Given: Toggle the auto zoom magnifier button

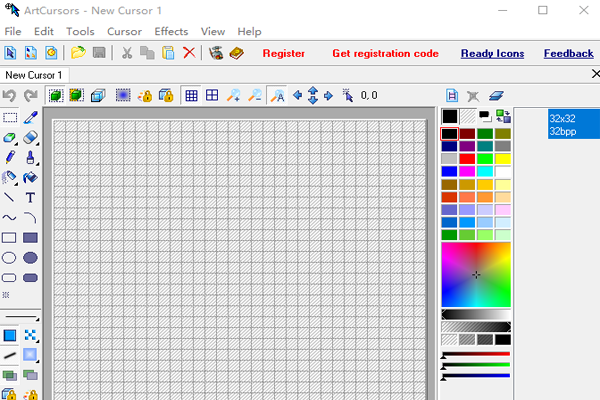Looking at the screenshot, I should [x=278, y=96].
